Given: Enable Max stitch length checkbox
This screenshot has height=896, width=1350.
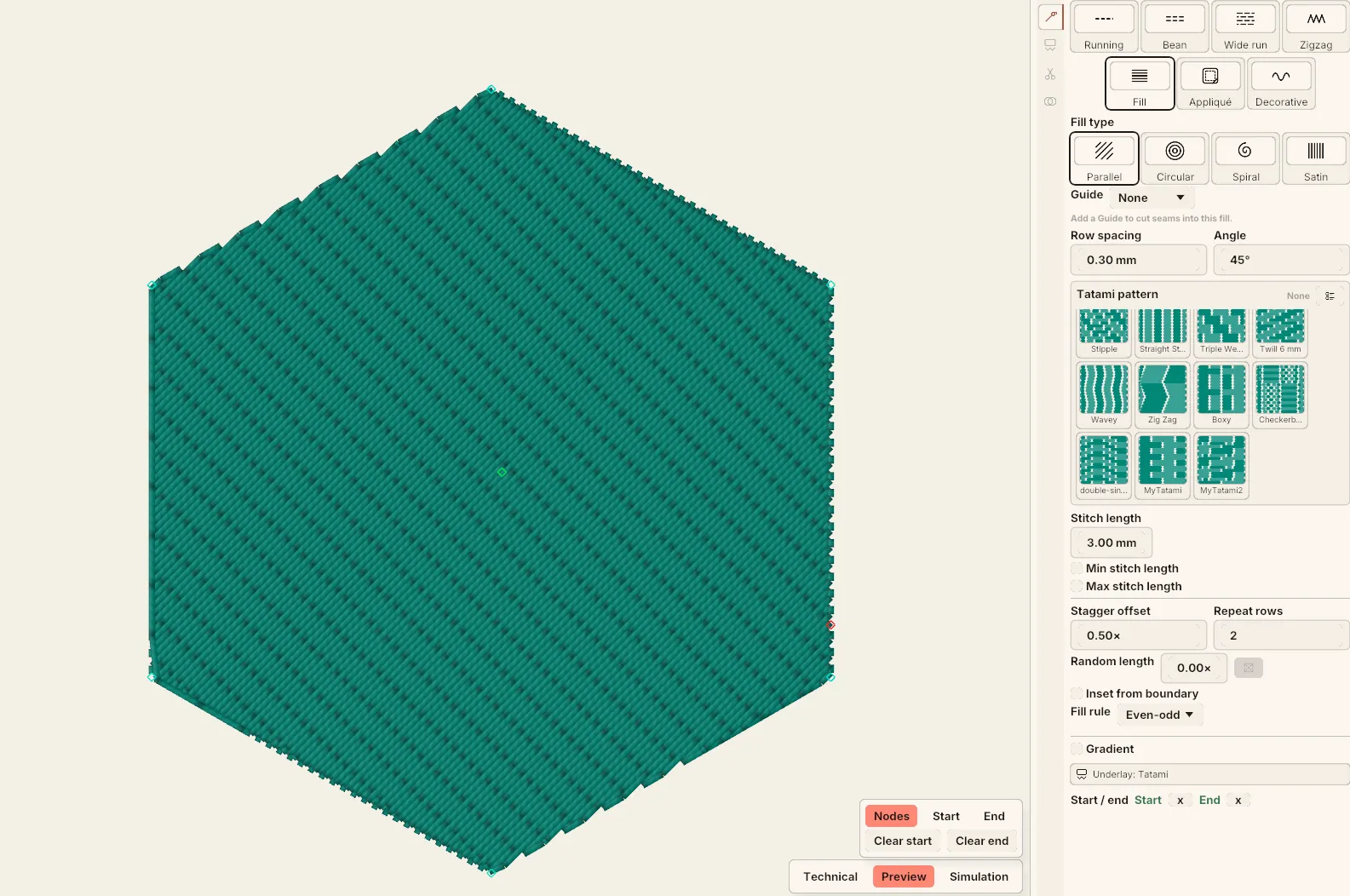Looking at the screenshot, I should (1077, 586).
